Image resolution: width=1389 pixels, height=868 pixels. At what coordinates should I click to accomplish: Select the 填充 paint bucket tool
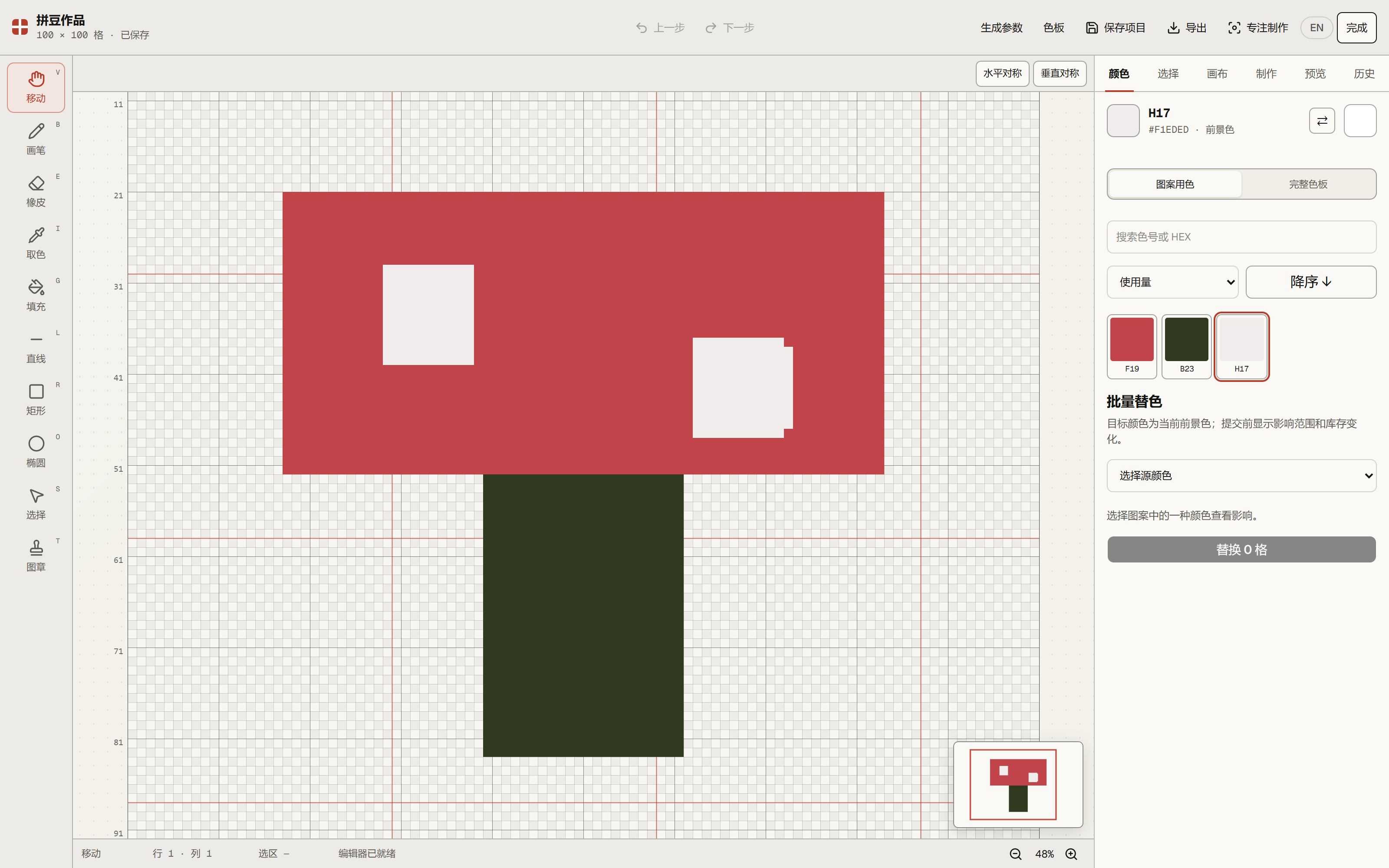click(x=36, y=296)
